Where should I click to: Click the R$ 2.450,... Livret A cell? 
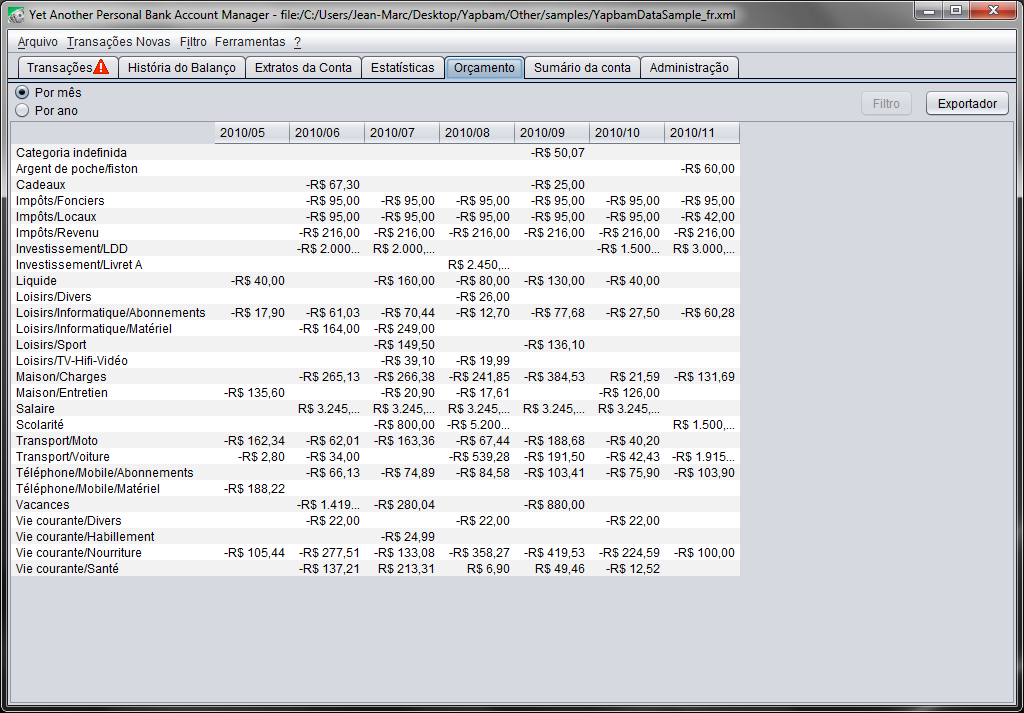click(477, 264)
